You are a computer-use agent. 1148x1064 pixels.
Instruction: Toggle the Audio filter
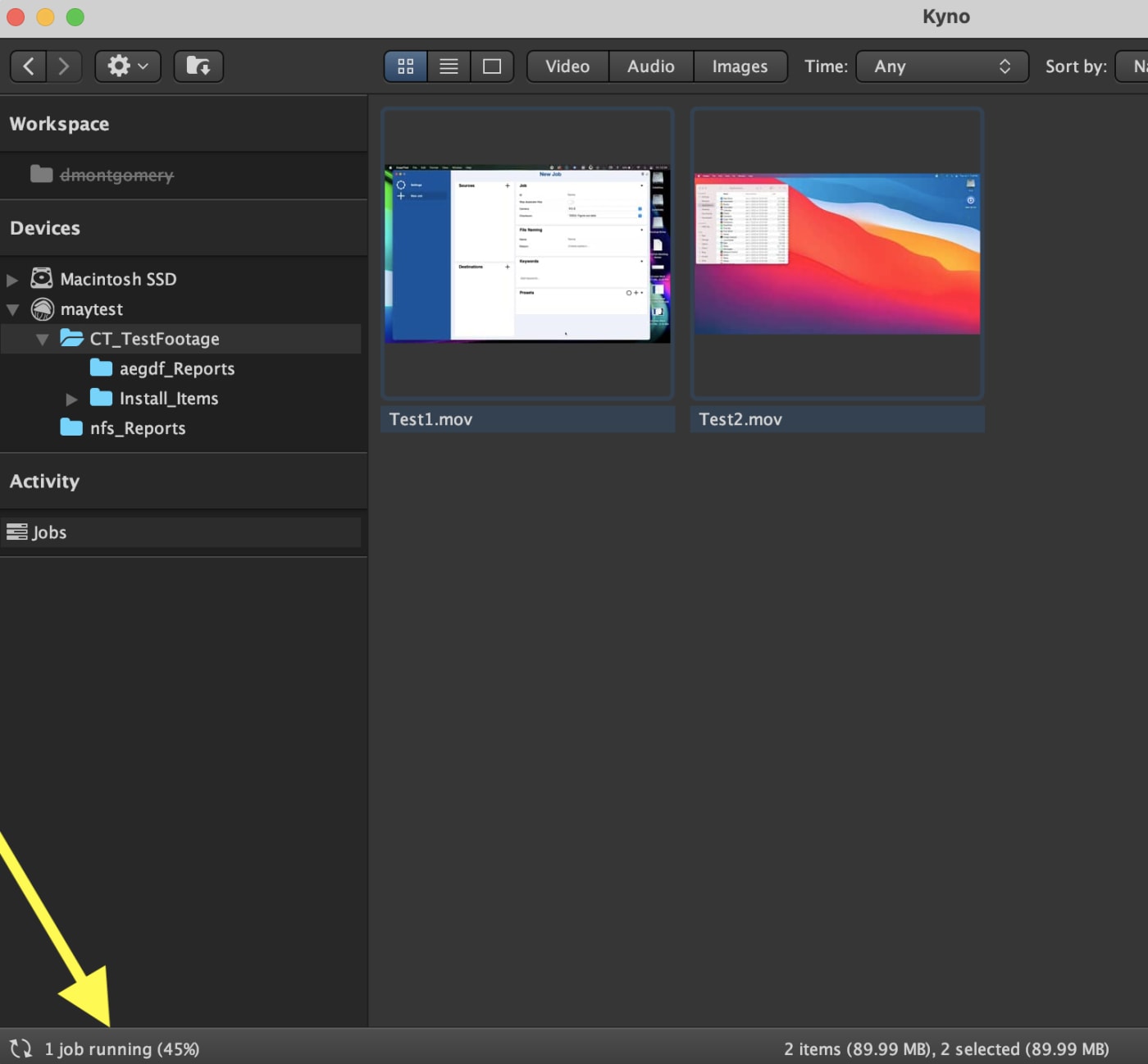pos(651,66)
